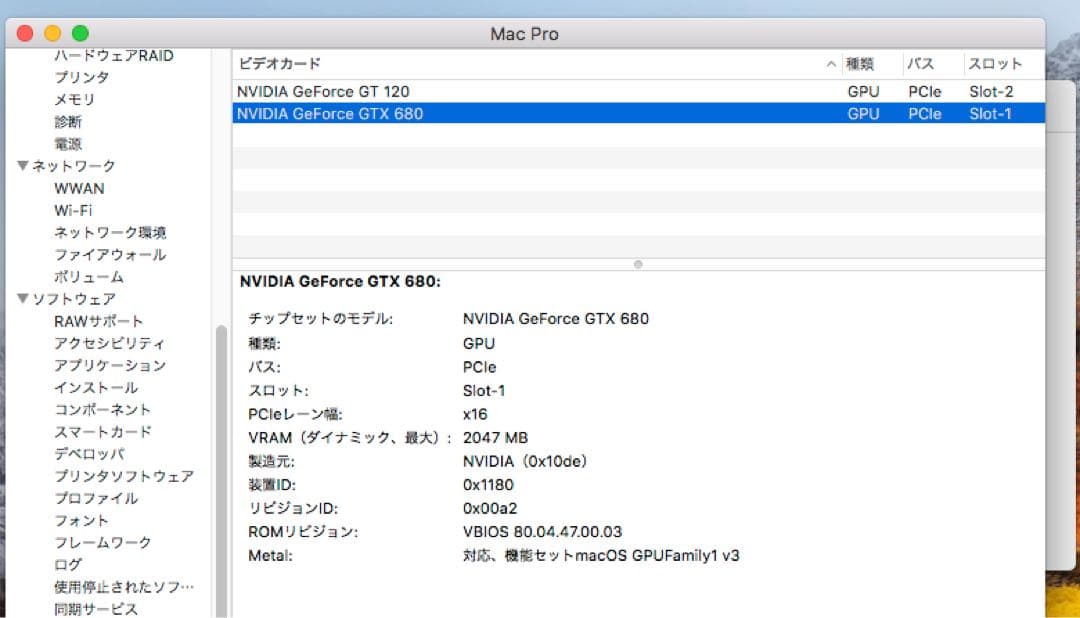Reverse sort order on ビデオカード column
The height and width of the screenshot is (618, 1080).
point(277,63)
